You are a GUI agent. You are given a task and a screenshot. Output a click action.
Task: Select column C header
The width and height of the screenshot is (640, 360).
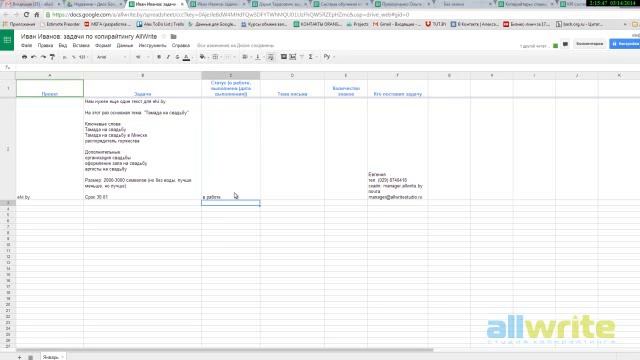pyautogui.click(x=231, y=76)
